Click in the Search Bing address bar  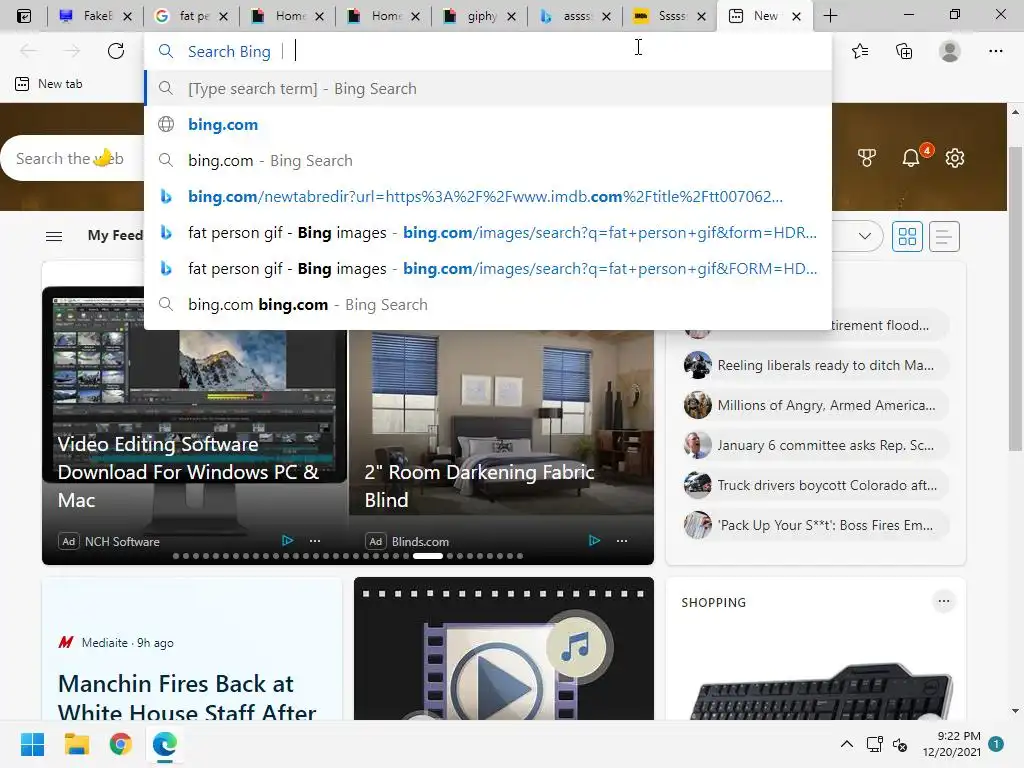(488, 51)
